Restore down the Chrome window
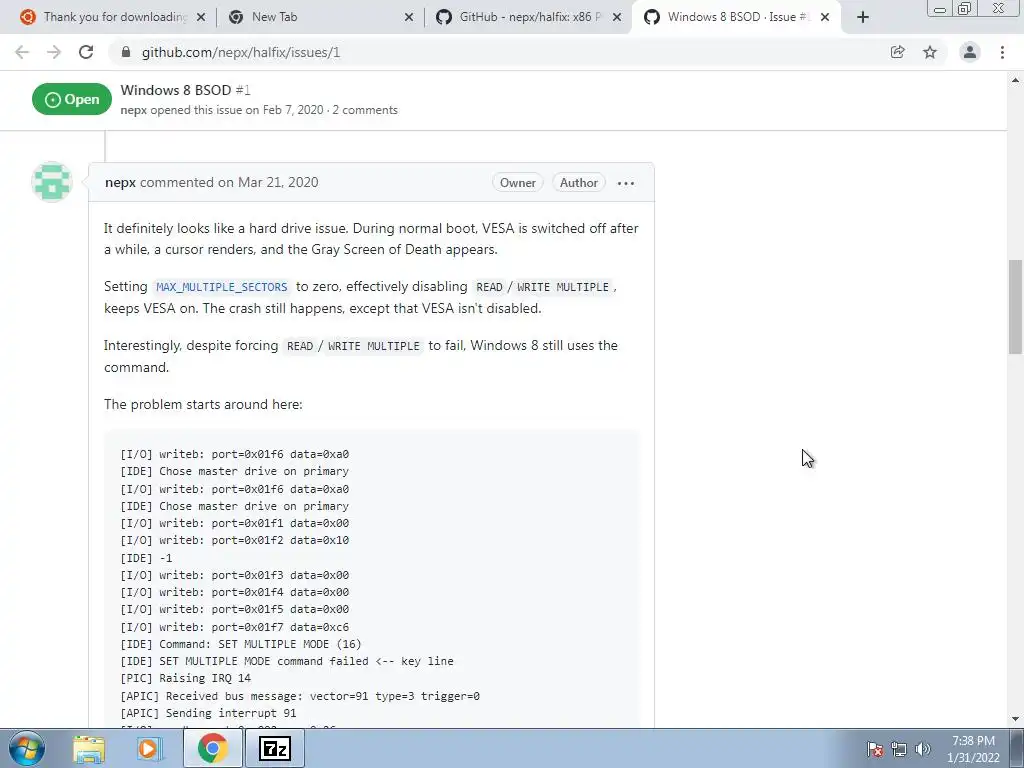Screen dimensions: 1024x768 pos(965,9)
